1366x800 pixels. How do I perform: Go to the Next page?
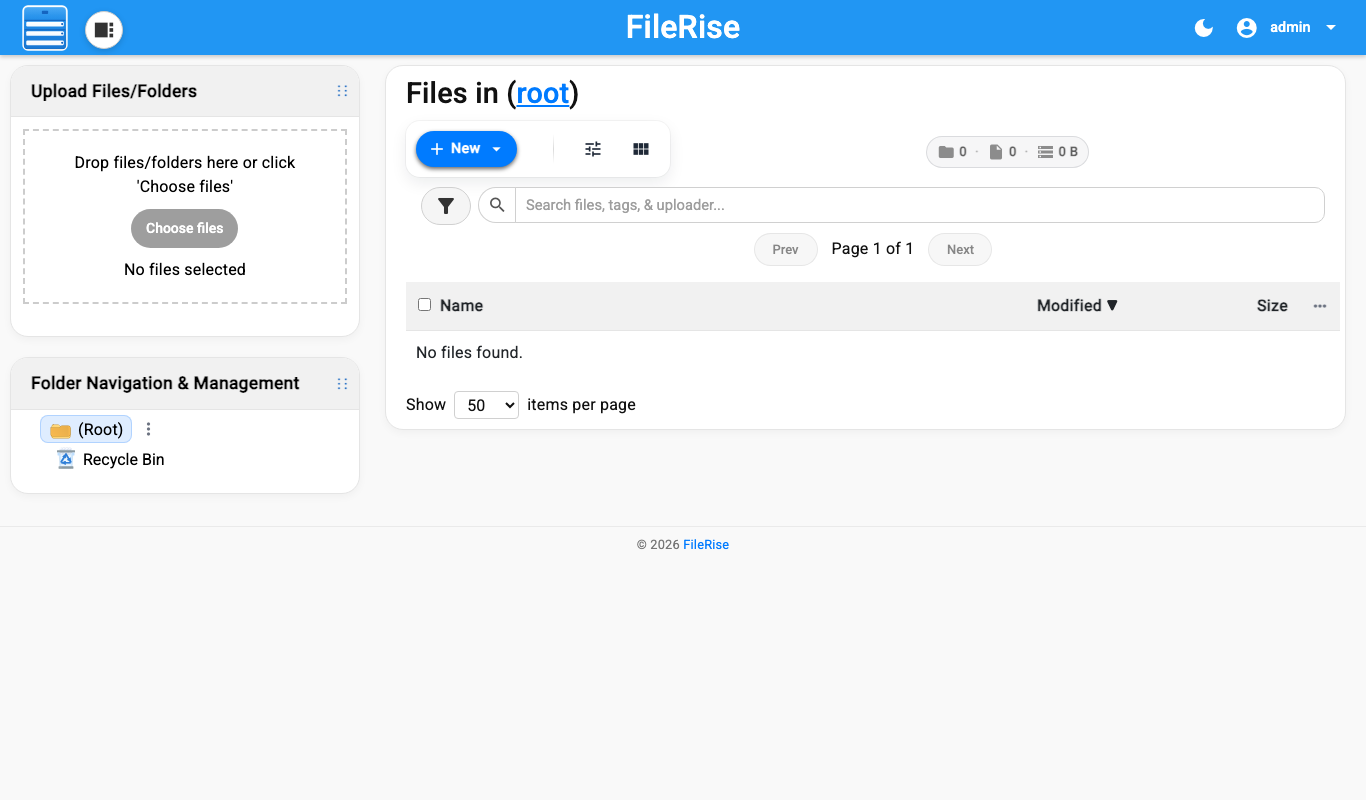(960, 250)
